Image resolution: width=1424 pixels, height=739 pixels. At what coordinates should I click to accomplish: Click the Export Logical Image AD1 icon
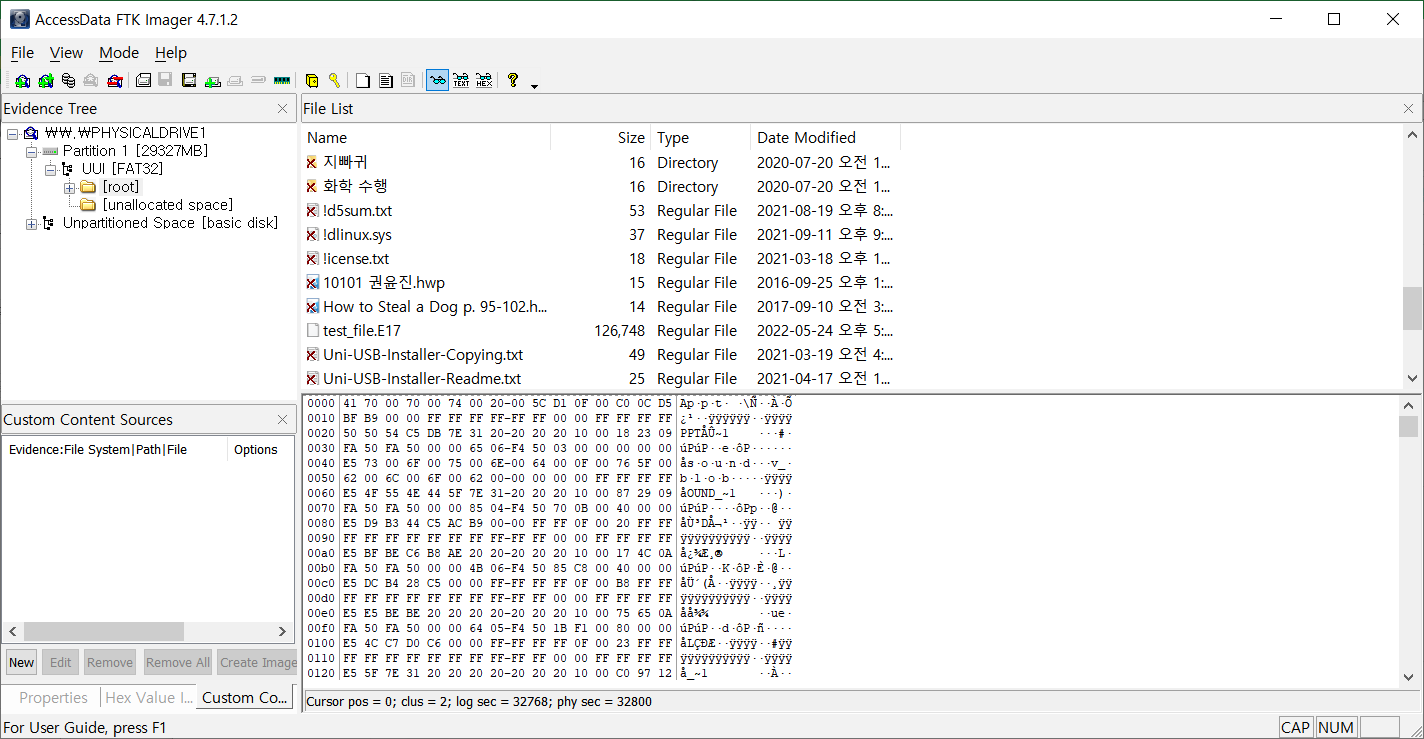(x=189, y=80)
